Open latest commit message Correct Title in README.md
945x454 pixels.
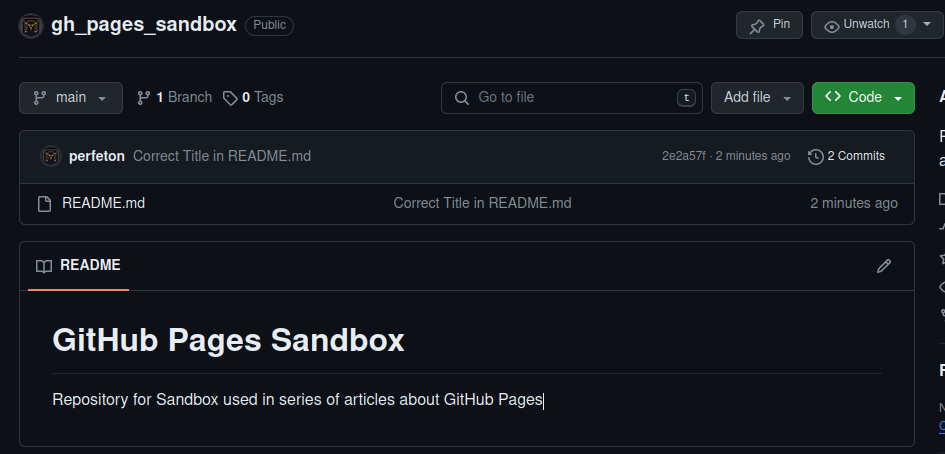click(222, 157)
